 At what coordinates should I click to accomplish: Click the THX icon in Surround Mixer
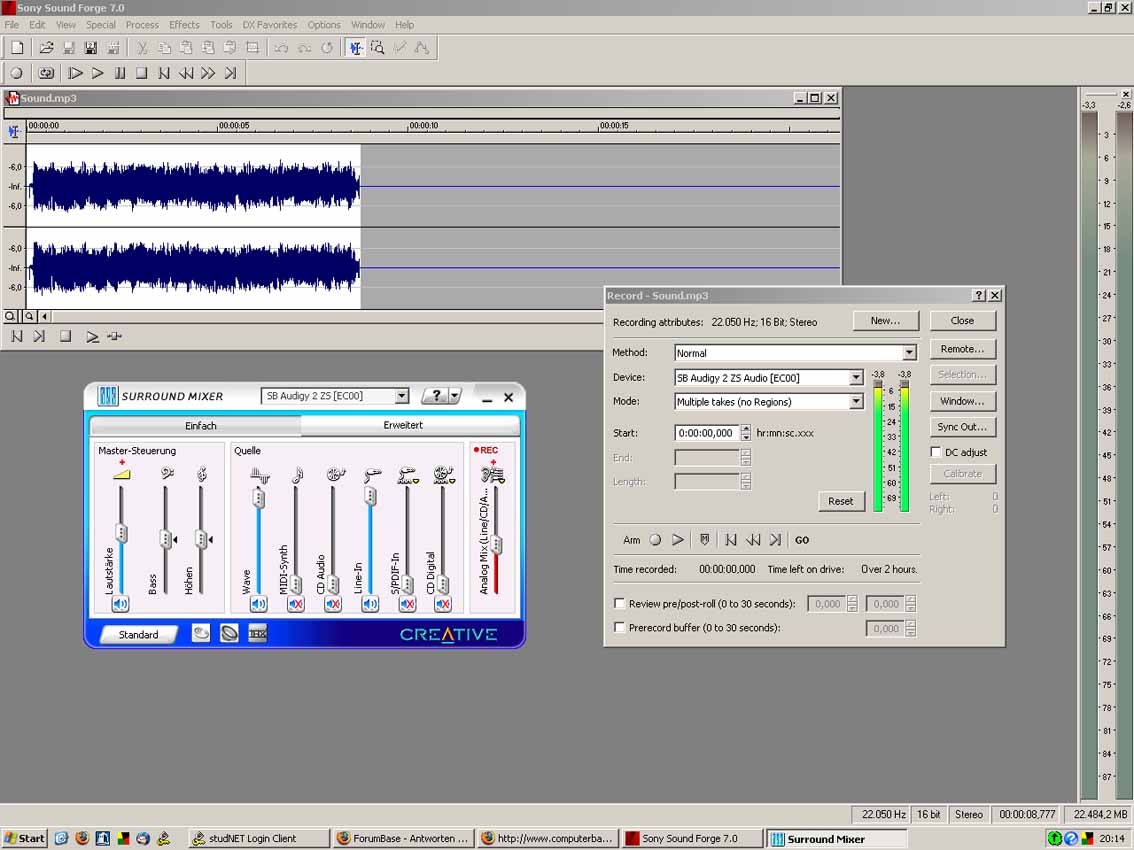[x=257, y=633]
